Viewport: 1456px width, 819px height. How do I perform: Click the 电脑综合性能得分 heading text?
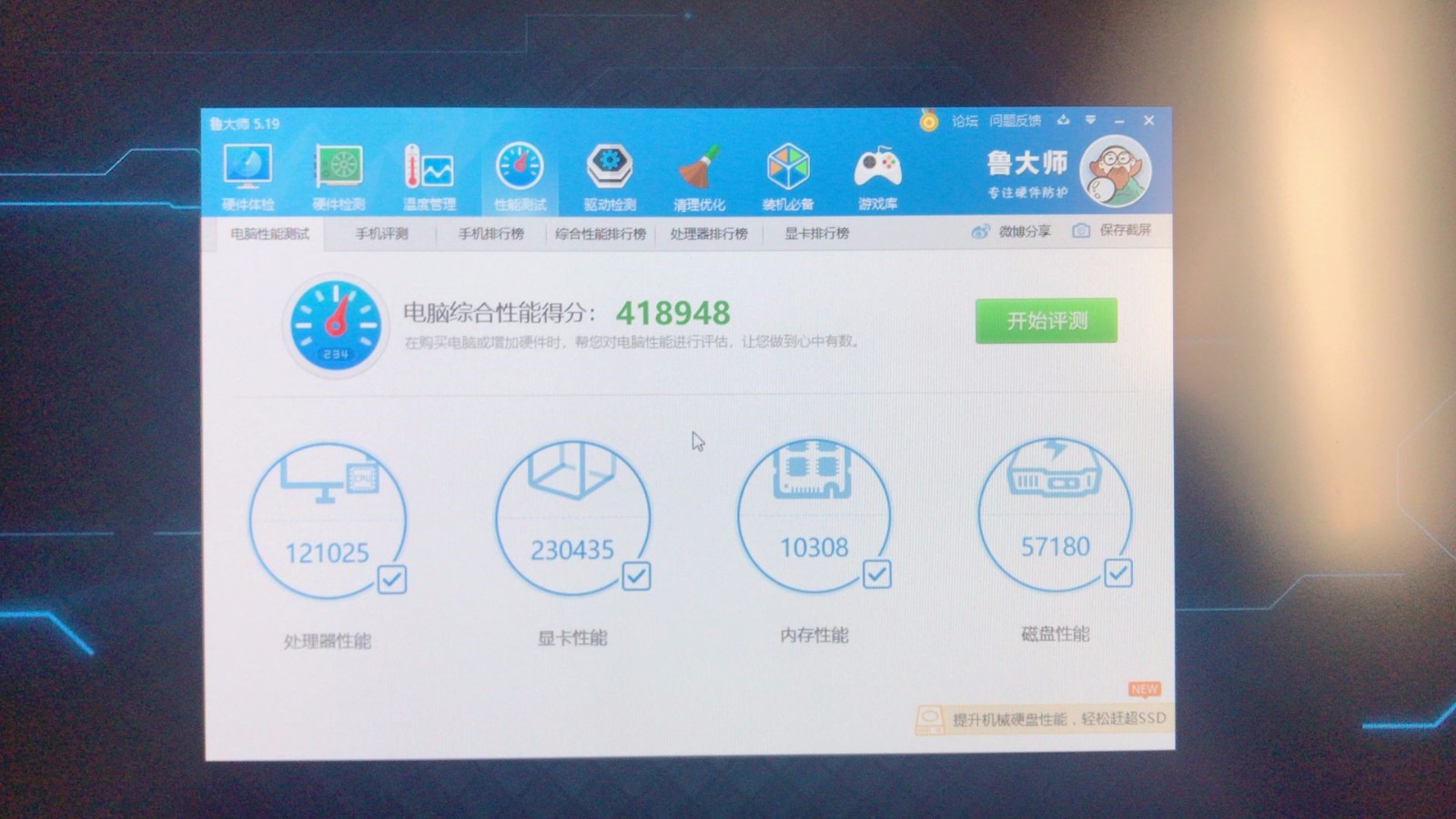[x=500, y=313]
